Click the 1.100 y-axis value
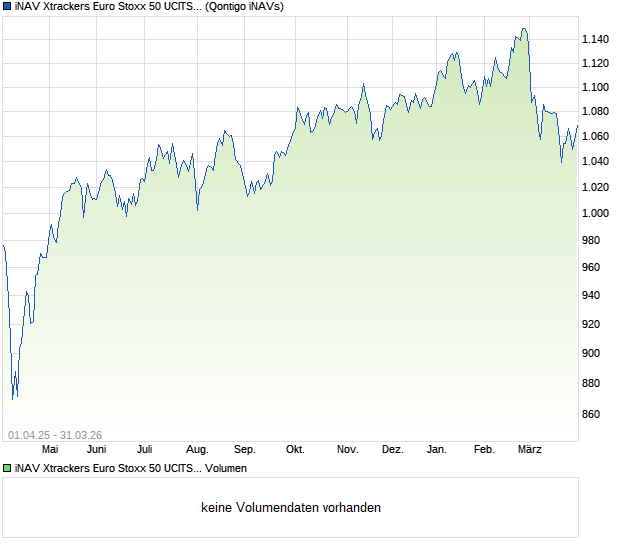The width and height of the screenshot is (620, 546). [x=595, y=87]
